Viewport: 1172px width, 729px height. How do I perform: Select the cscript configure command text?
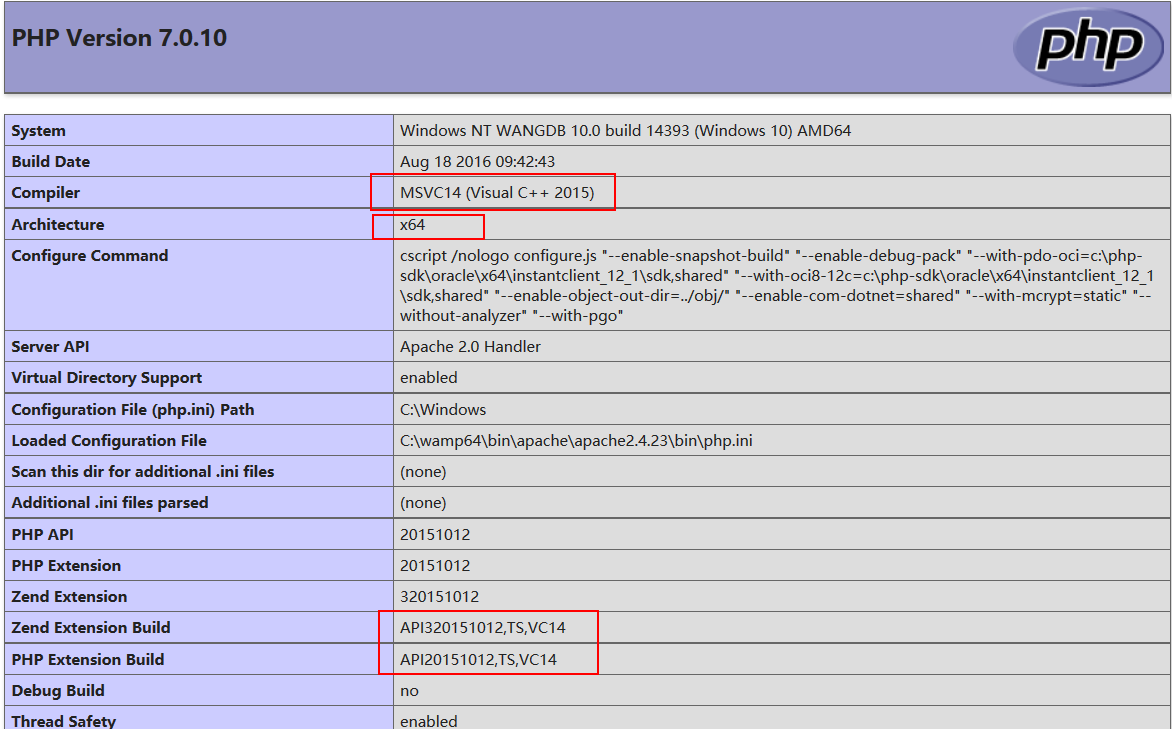pyautogui.click(x=777, y=286)
